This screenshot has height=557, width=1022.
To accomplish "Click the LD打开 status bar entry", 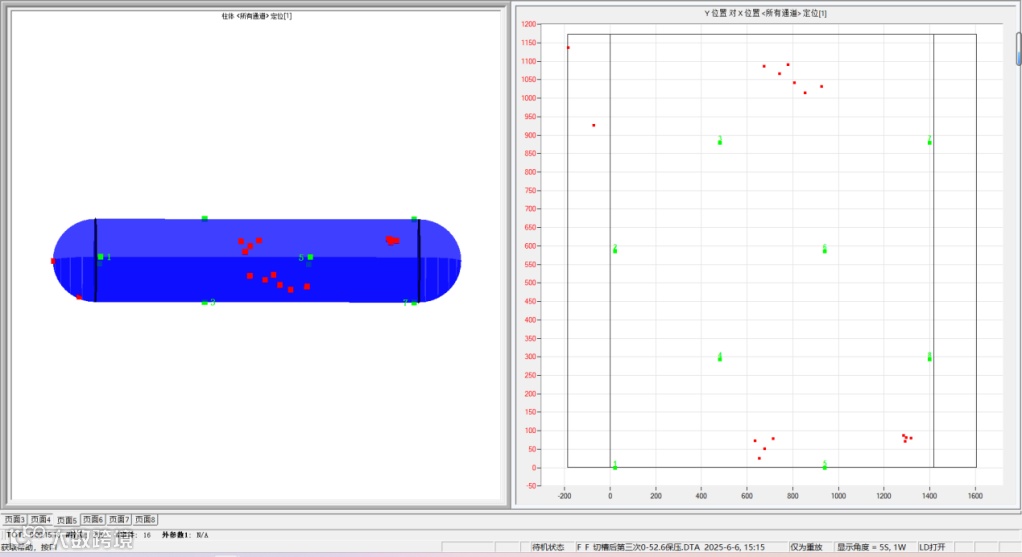I will tap(932, 547).
